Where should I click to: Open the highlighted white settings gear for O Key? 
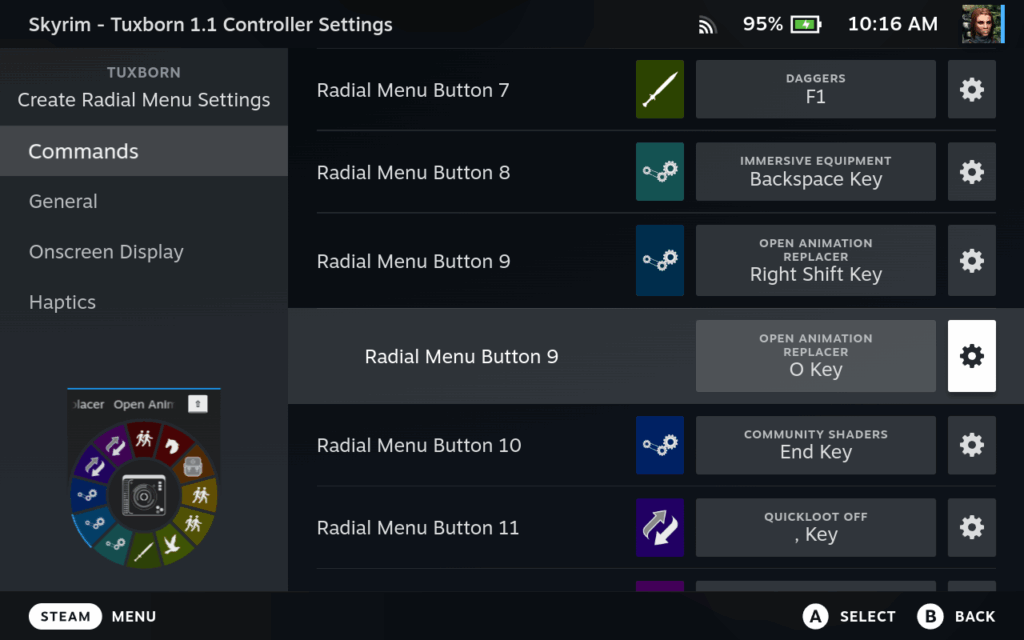pos(971,355)
